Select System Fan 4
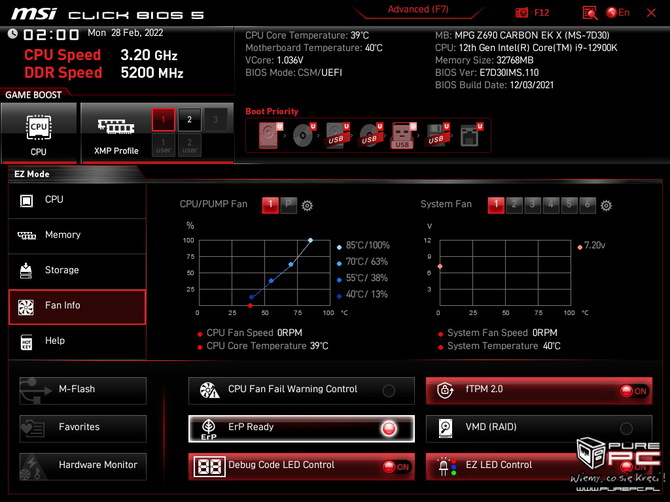The image size is (670, 502). coord(551,205)
